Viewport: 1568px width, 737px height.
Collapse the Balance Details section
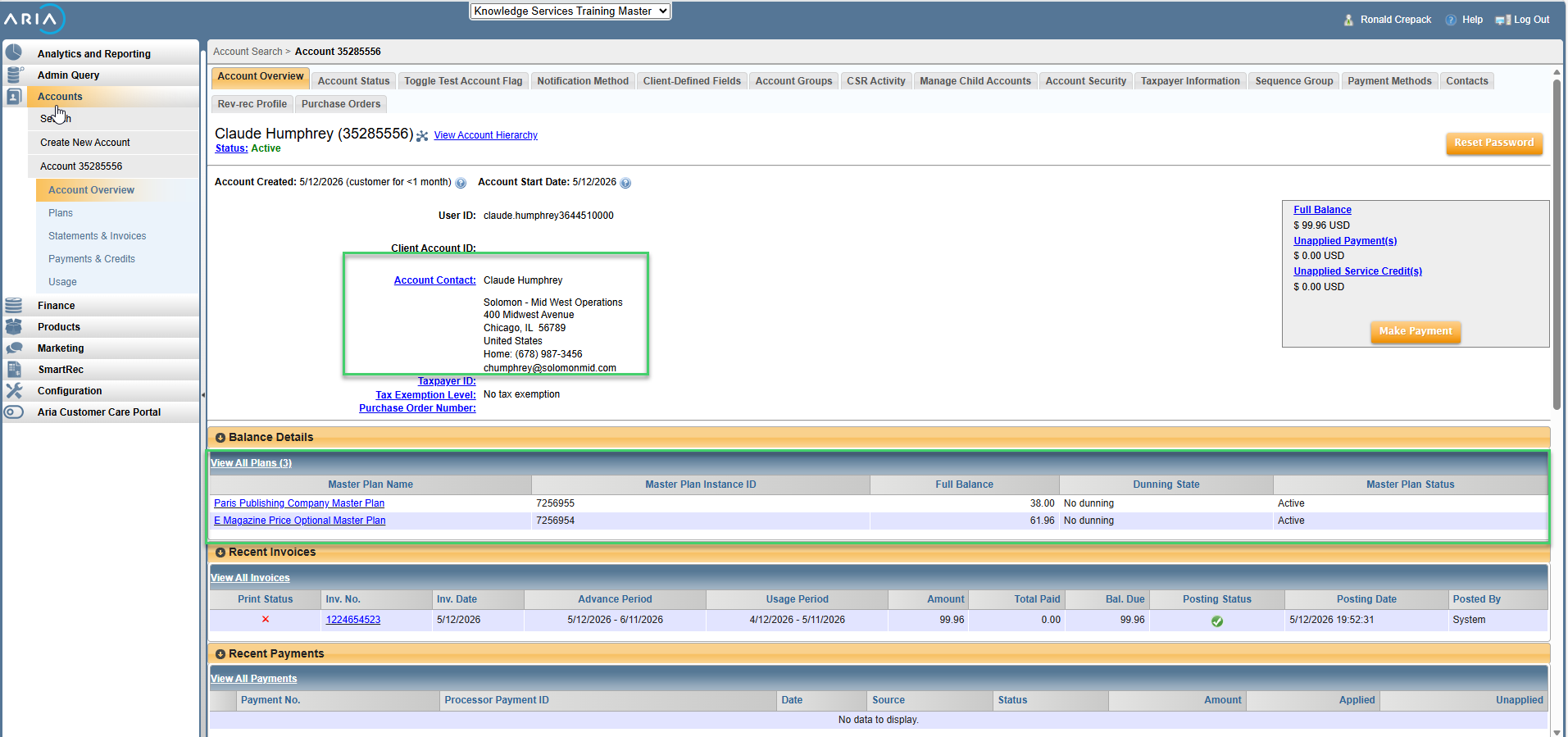(x=220, y=438)
